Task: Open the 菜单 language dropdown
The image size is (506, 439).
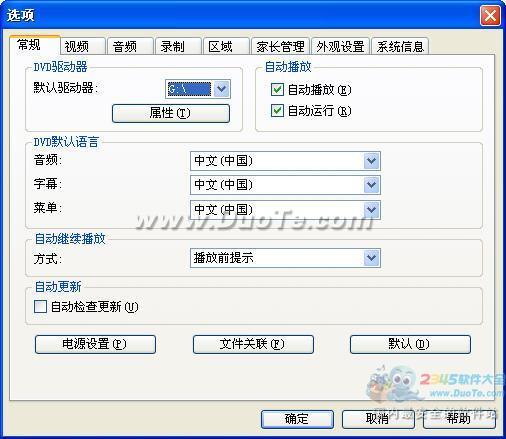Action: coord(285,210)
